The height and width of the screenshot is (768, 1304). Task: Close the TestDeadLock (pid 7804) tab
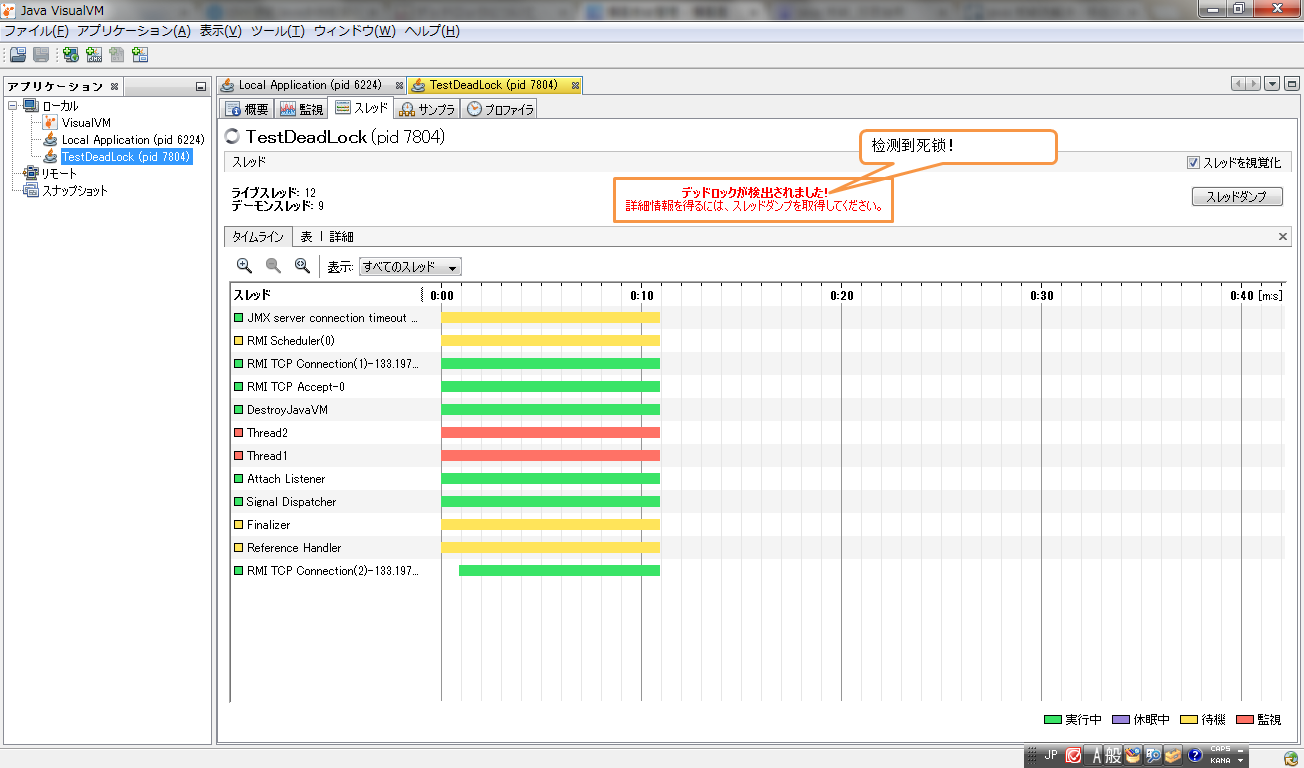[x=575, y=86]
